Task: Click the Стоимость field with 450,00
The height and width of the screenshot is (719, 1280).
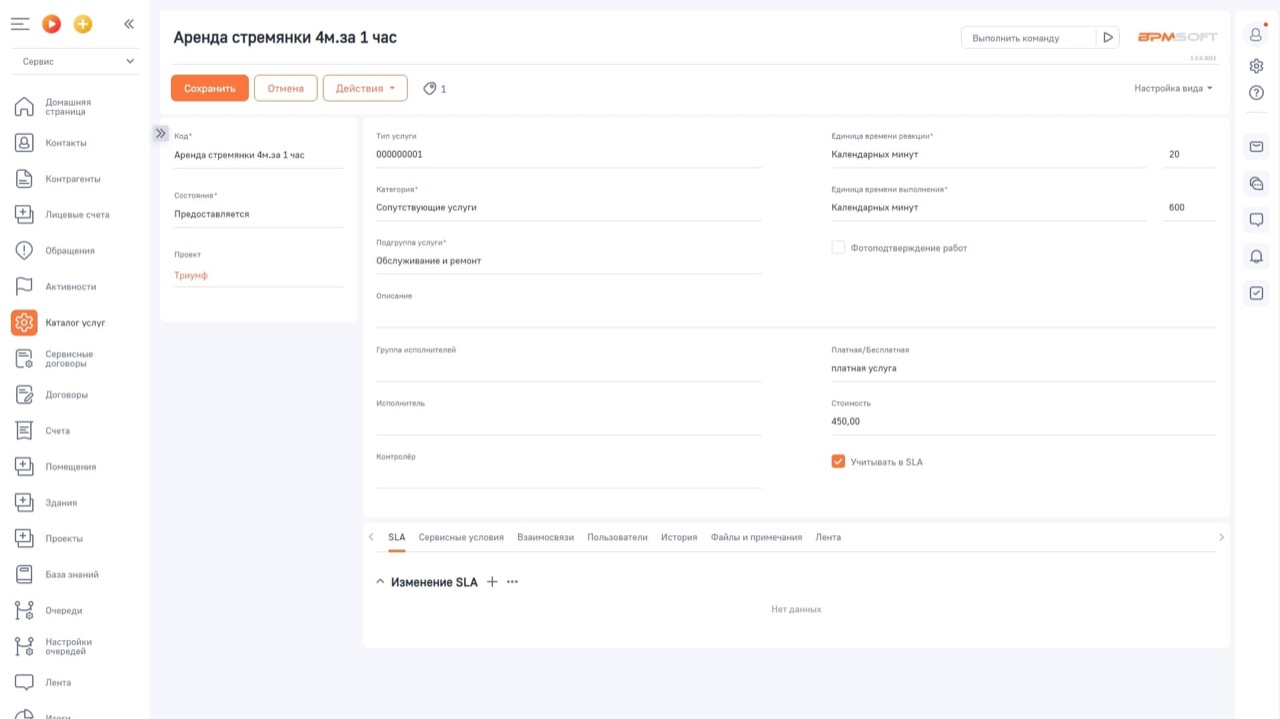Action: pyautogui.click(x=1023, y=422)
